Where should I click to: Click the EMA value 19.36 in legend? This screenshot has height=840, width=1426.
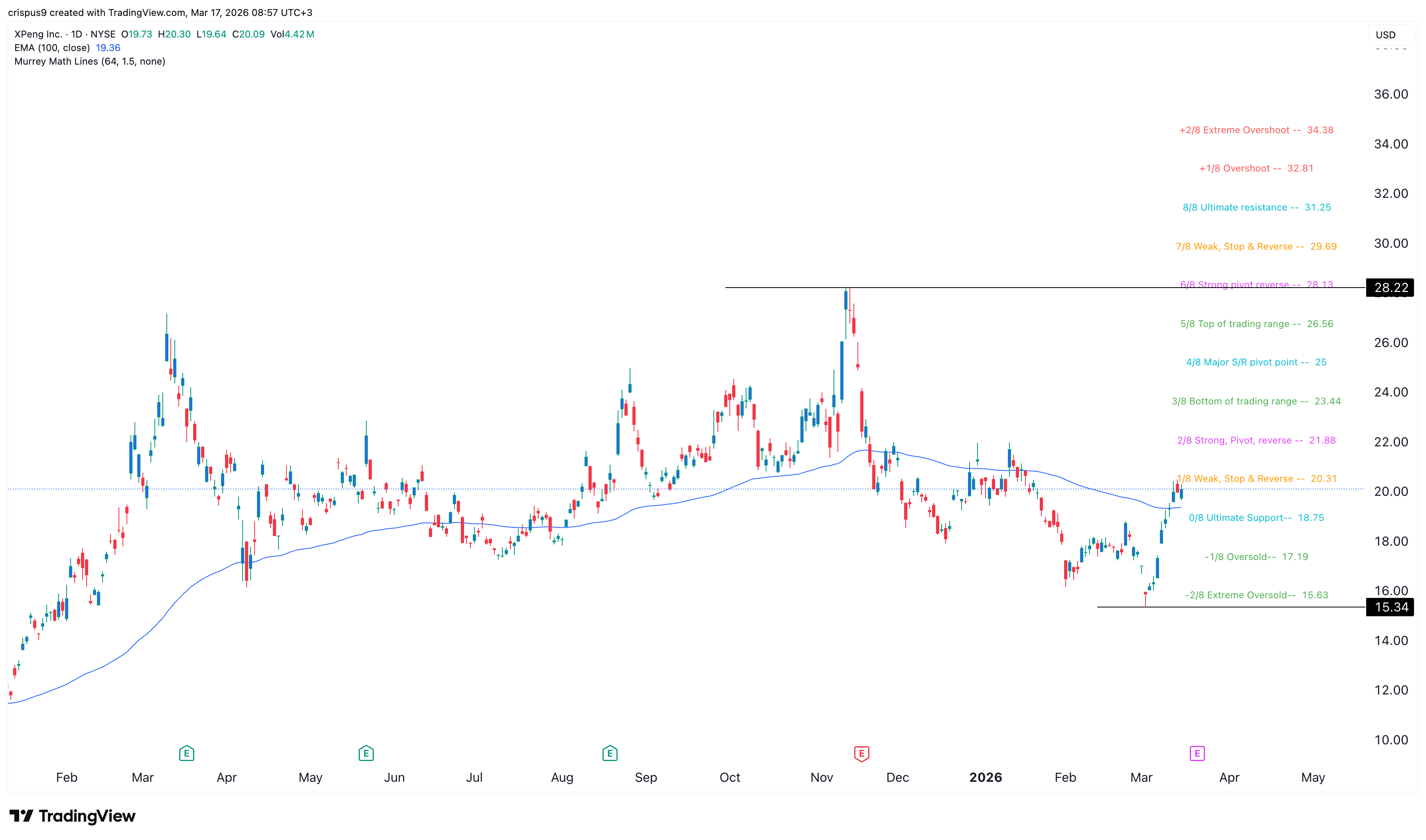point(108,47)
